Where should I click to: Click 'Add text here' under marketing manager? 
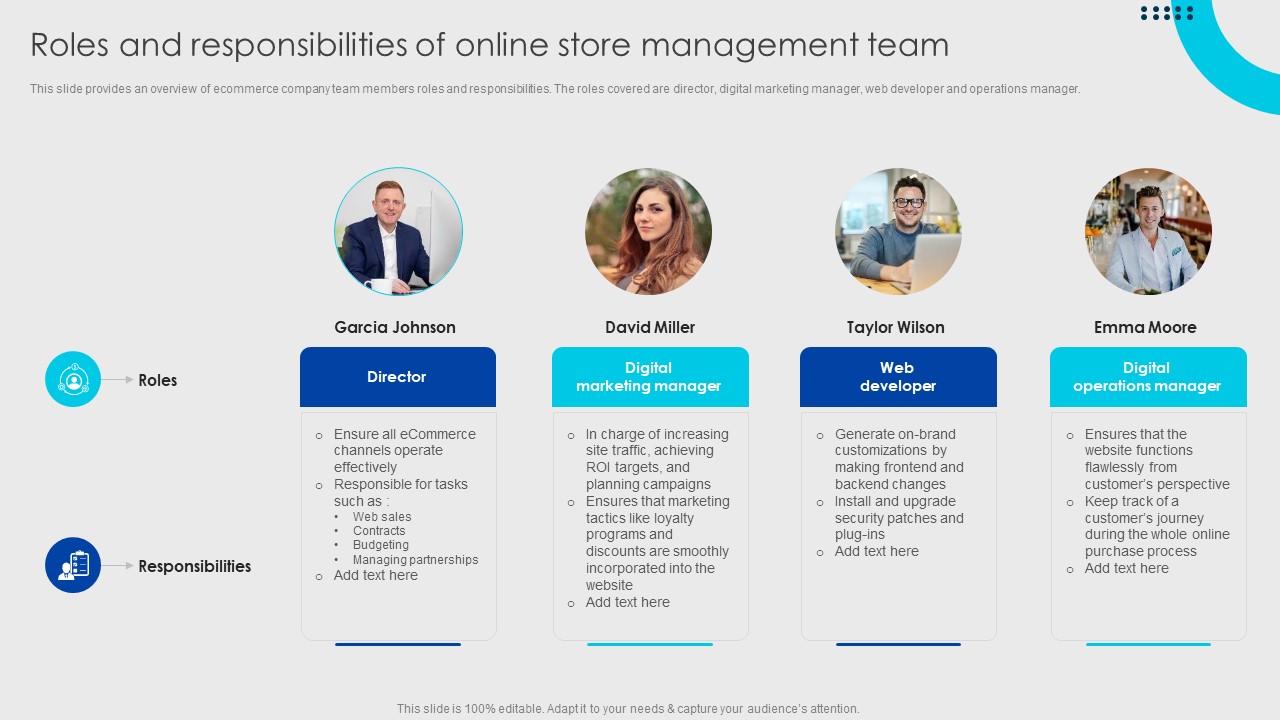pyautogui.click(x=628, y=602)
